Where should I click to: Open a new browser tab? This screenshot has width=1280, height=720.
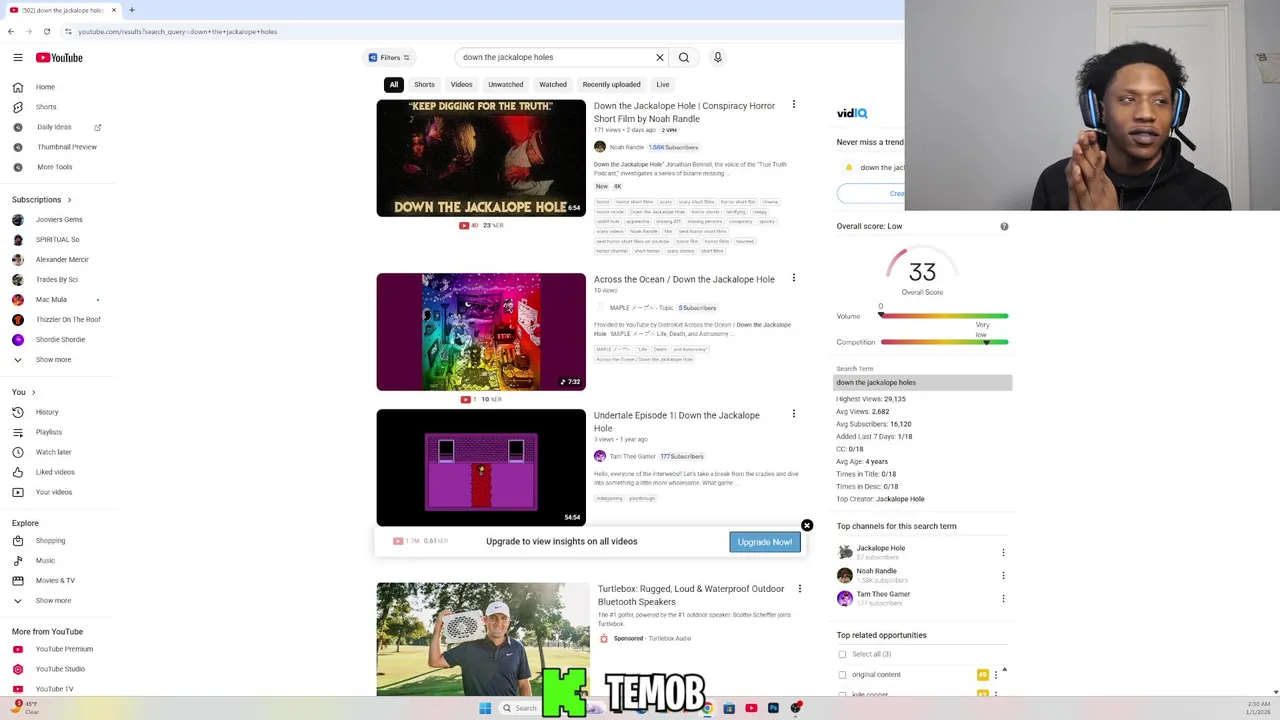click(131, 10)
